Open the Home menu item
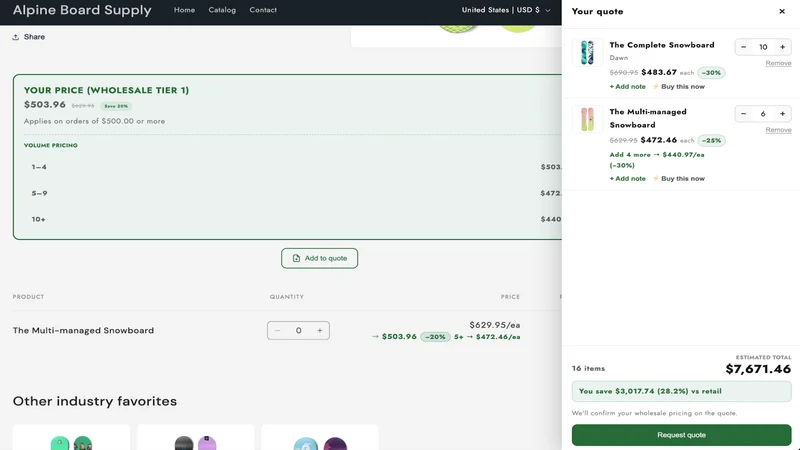 click(184, 10)
